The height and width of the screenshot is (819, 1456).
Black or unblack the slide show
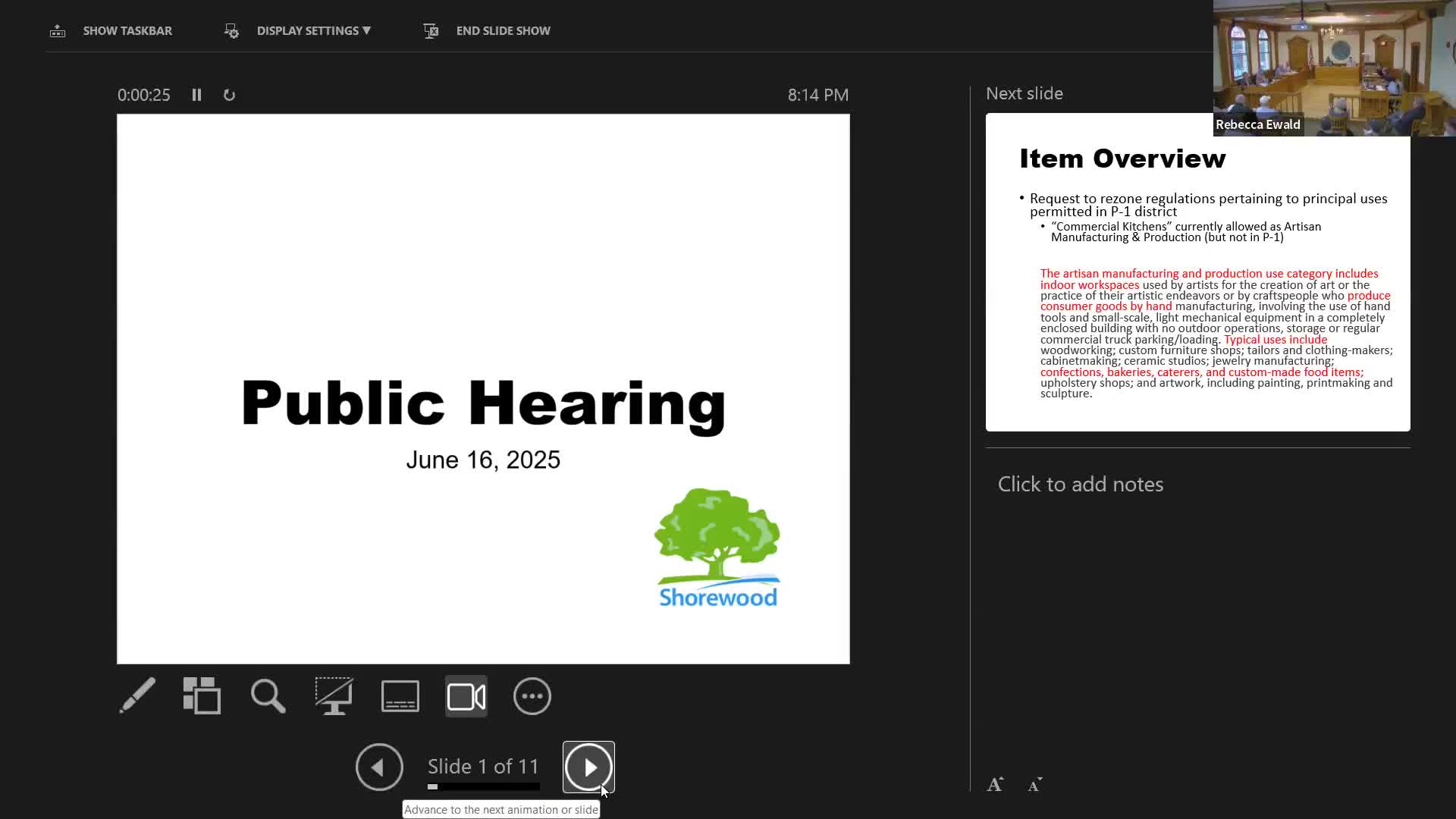click(334, 695)
